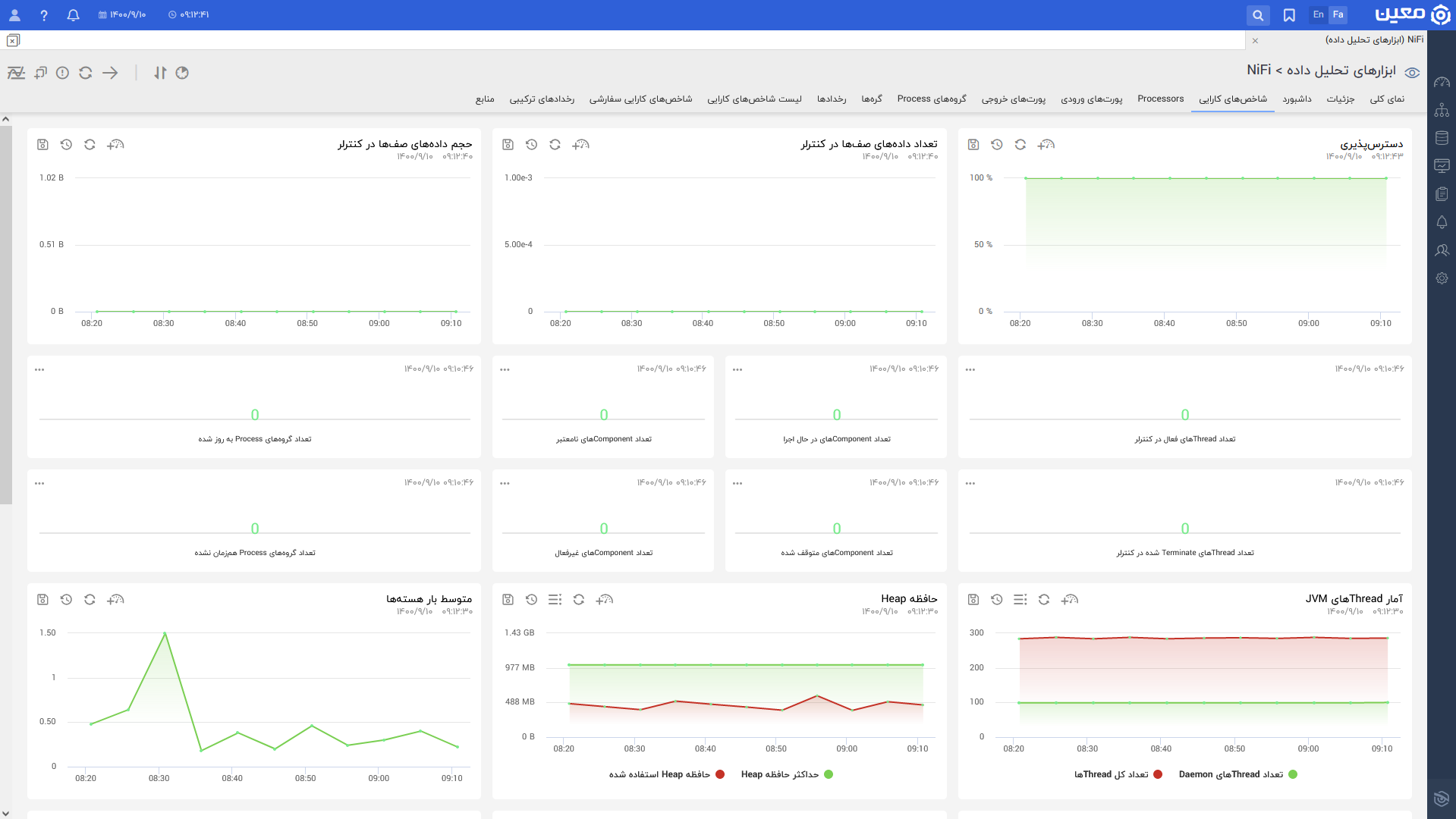Click the comment boxes toolbar icon
Viewport: 1456px width, 819px height.
click(x=41, y=73)
